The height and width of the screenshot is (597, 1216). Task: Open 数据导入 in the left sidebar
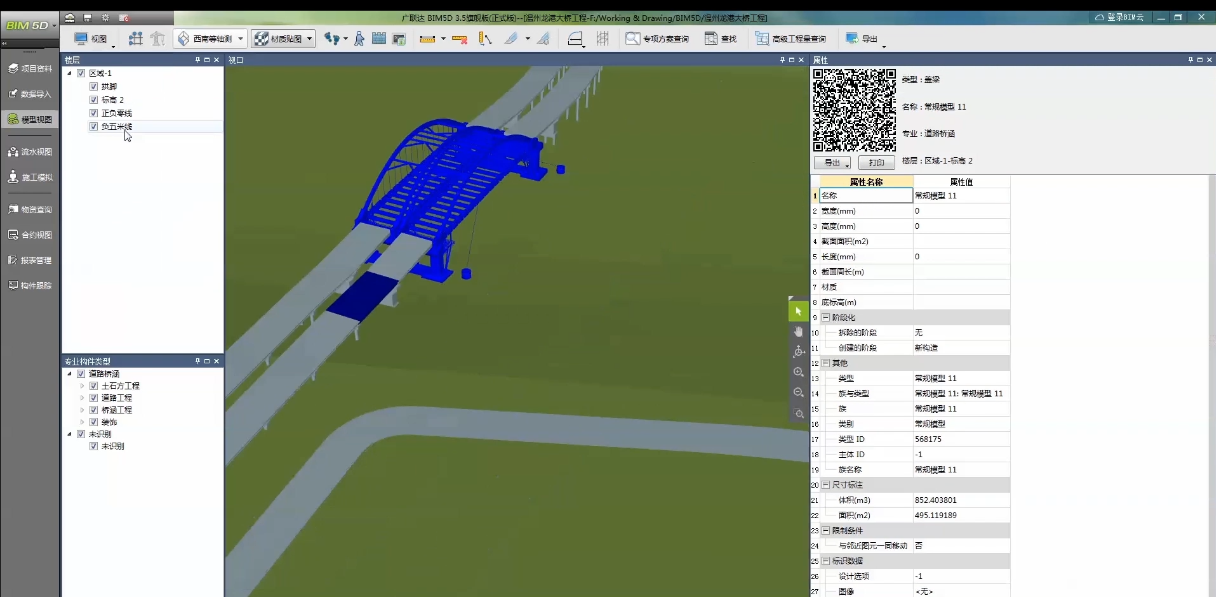(30, 93)
